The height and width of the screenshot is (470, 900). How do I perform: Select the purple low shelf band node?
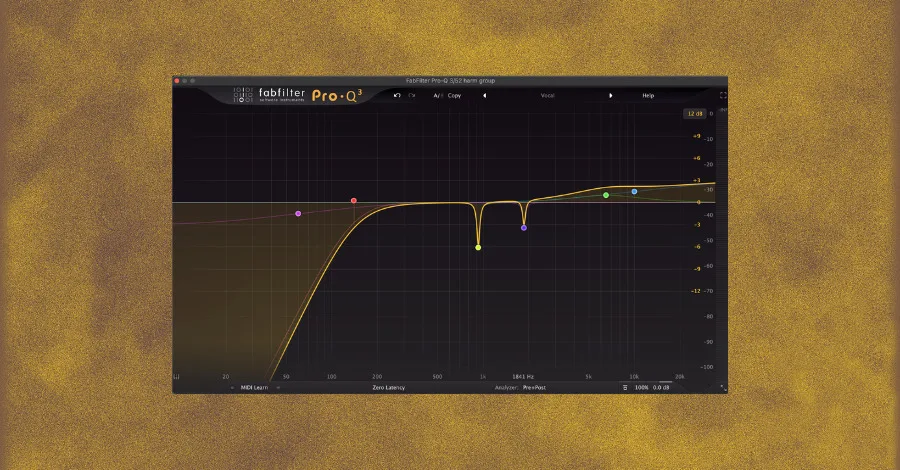pos(298,213)
